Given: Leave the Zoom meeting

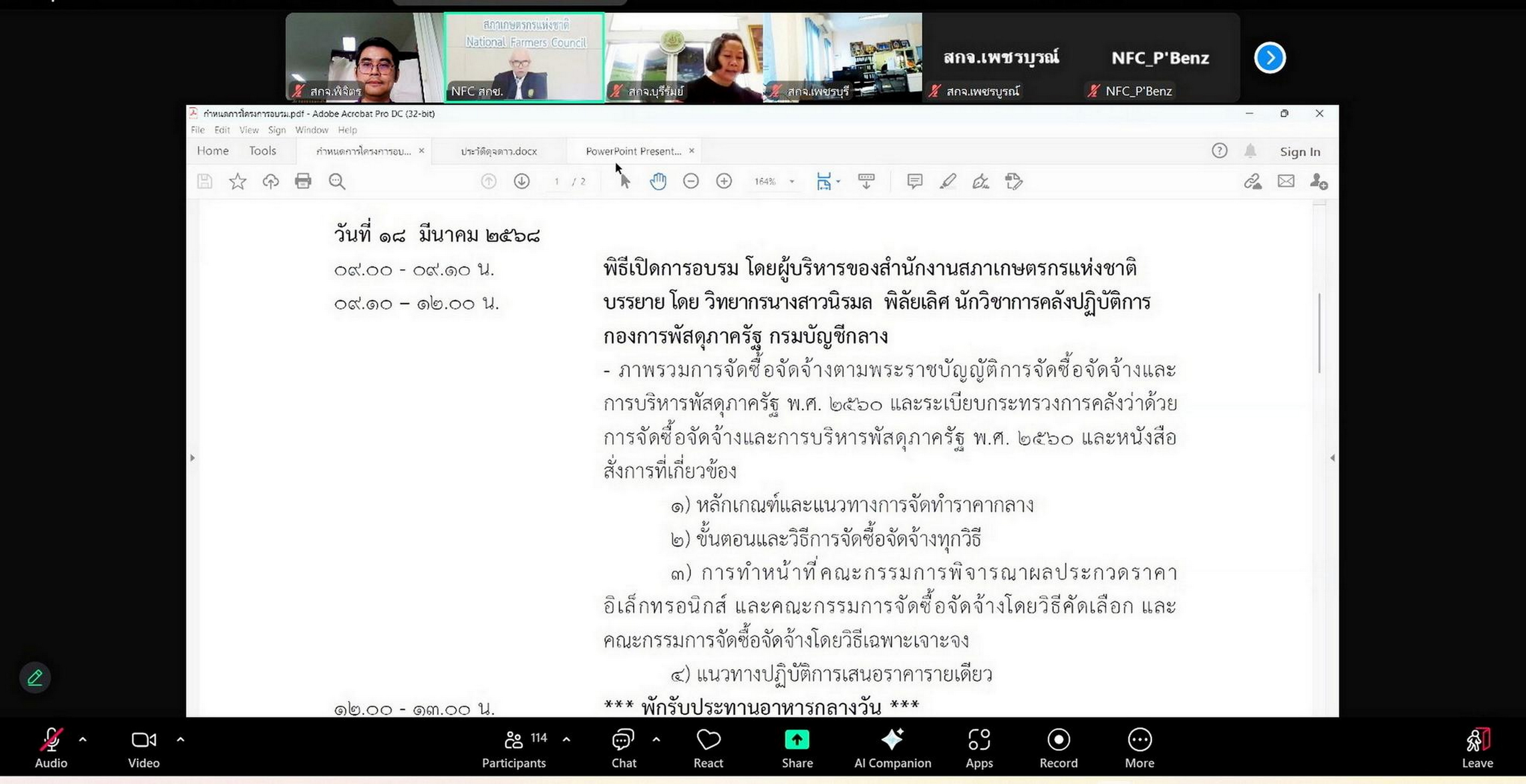Looking at the screenshot, I should pyautogui.click(x=1477, y=749).
